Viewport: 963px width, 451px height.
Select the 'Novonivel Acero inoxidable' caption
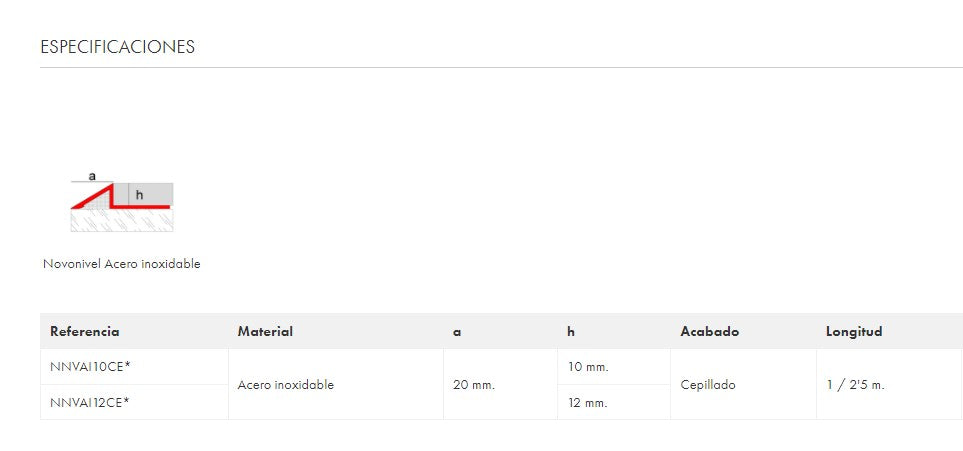[x=122, y=264]
